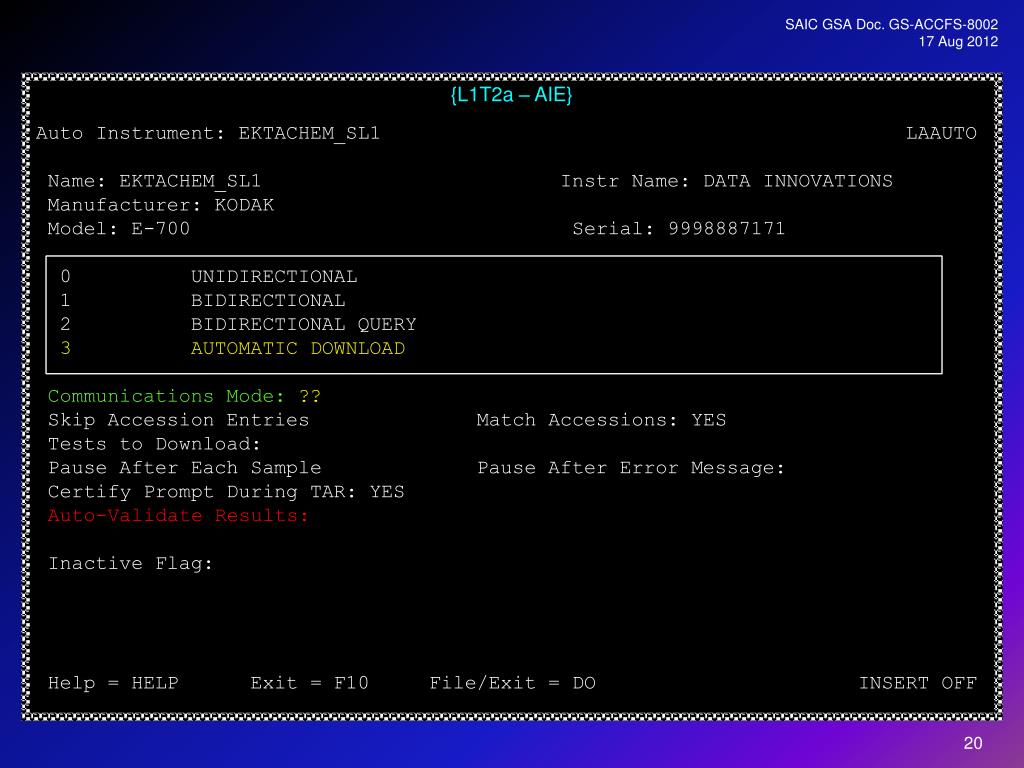Click the red Auto-Validate Results field
Viewport: 1024px width, 768px height.
pyautogui.click(x=178, y=515)
